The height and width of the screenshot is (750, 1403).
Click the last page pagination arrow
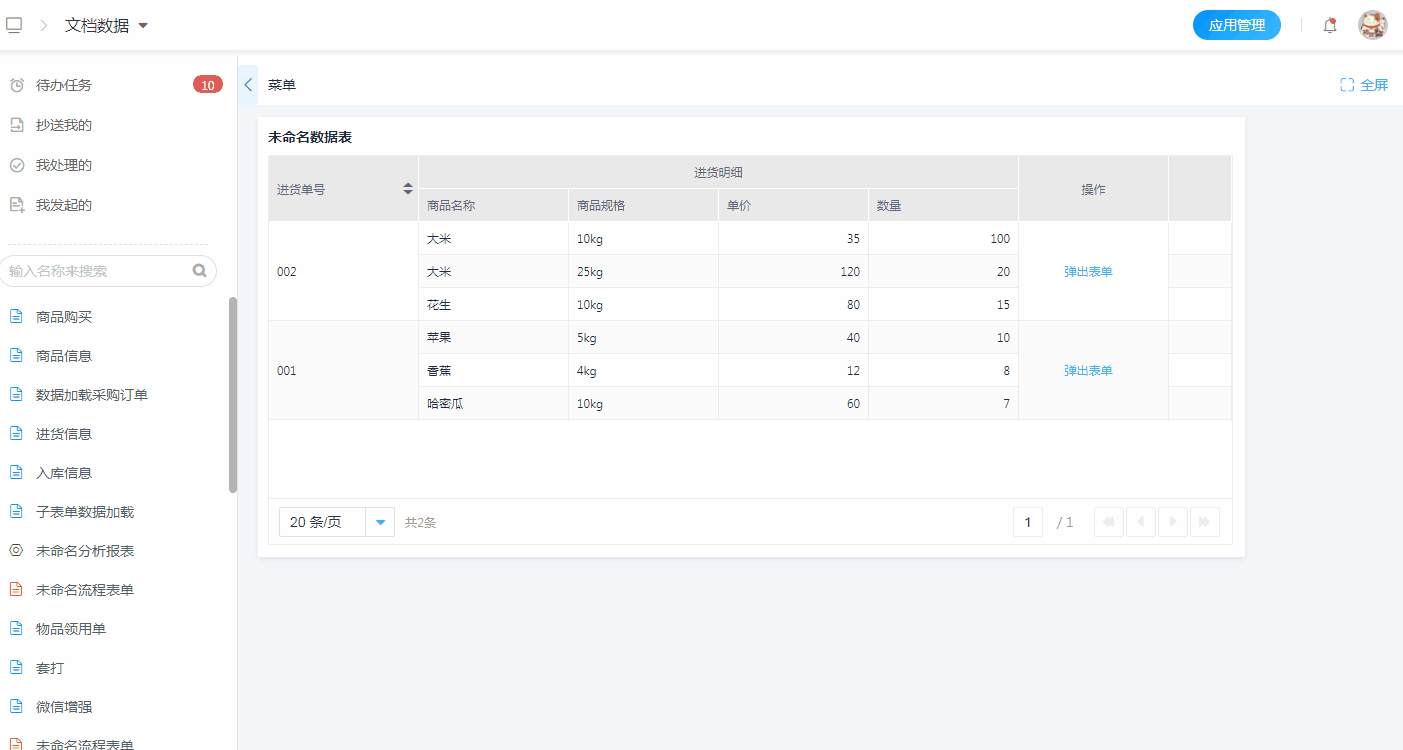click(x=1204, y=522)
